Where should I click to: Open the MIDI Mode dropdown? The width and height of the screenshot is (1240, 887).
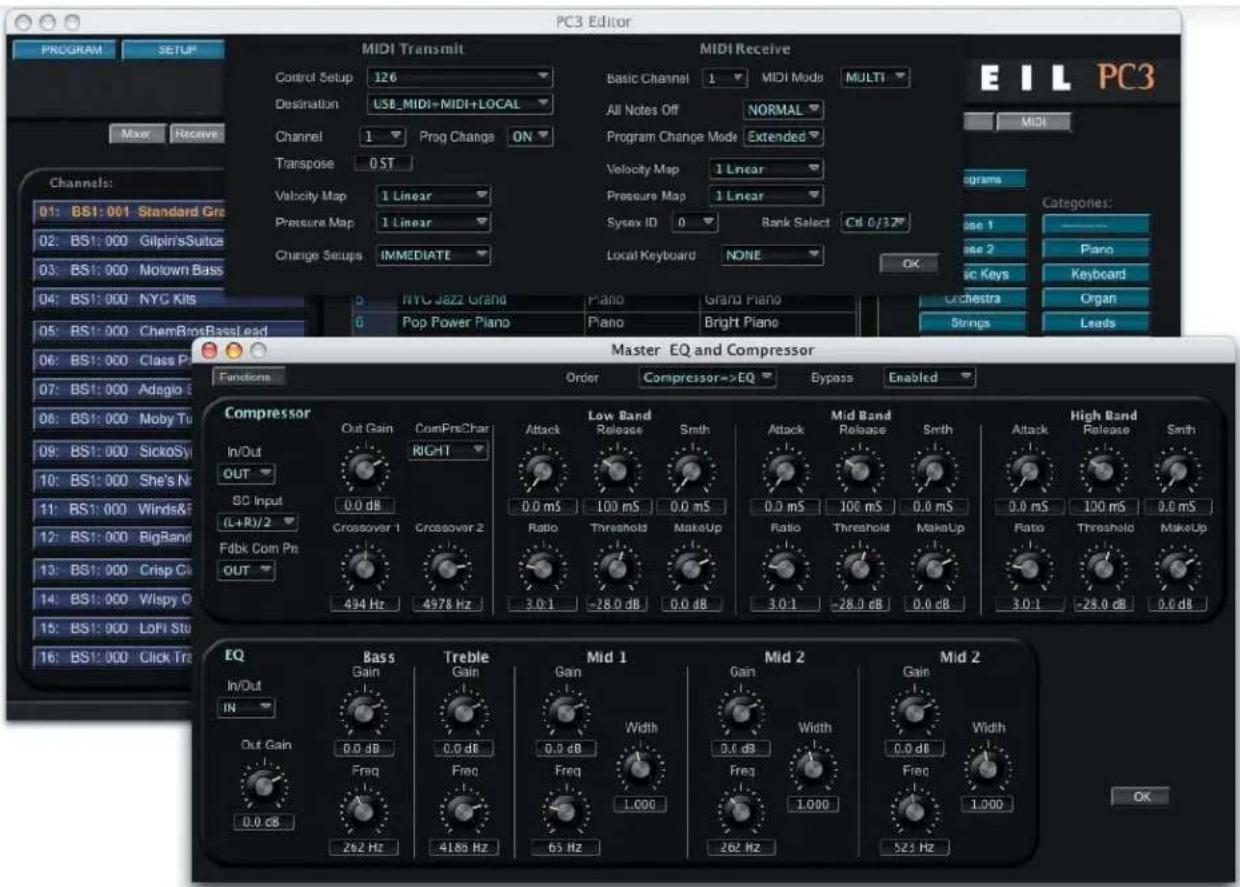[875, 77]
